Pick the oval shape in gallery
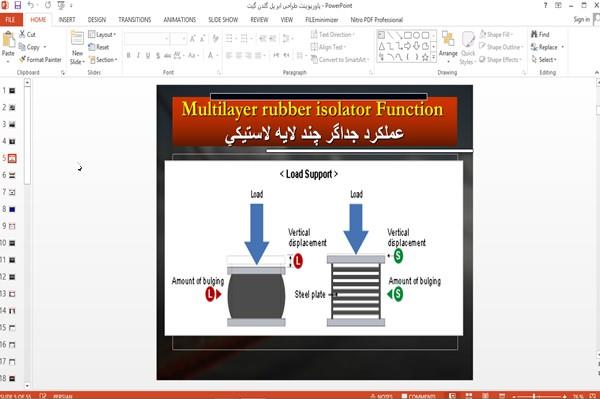The width and height of the screenshot is (600, 399). [416, 35]
